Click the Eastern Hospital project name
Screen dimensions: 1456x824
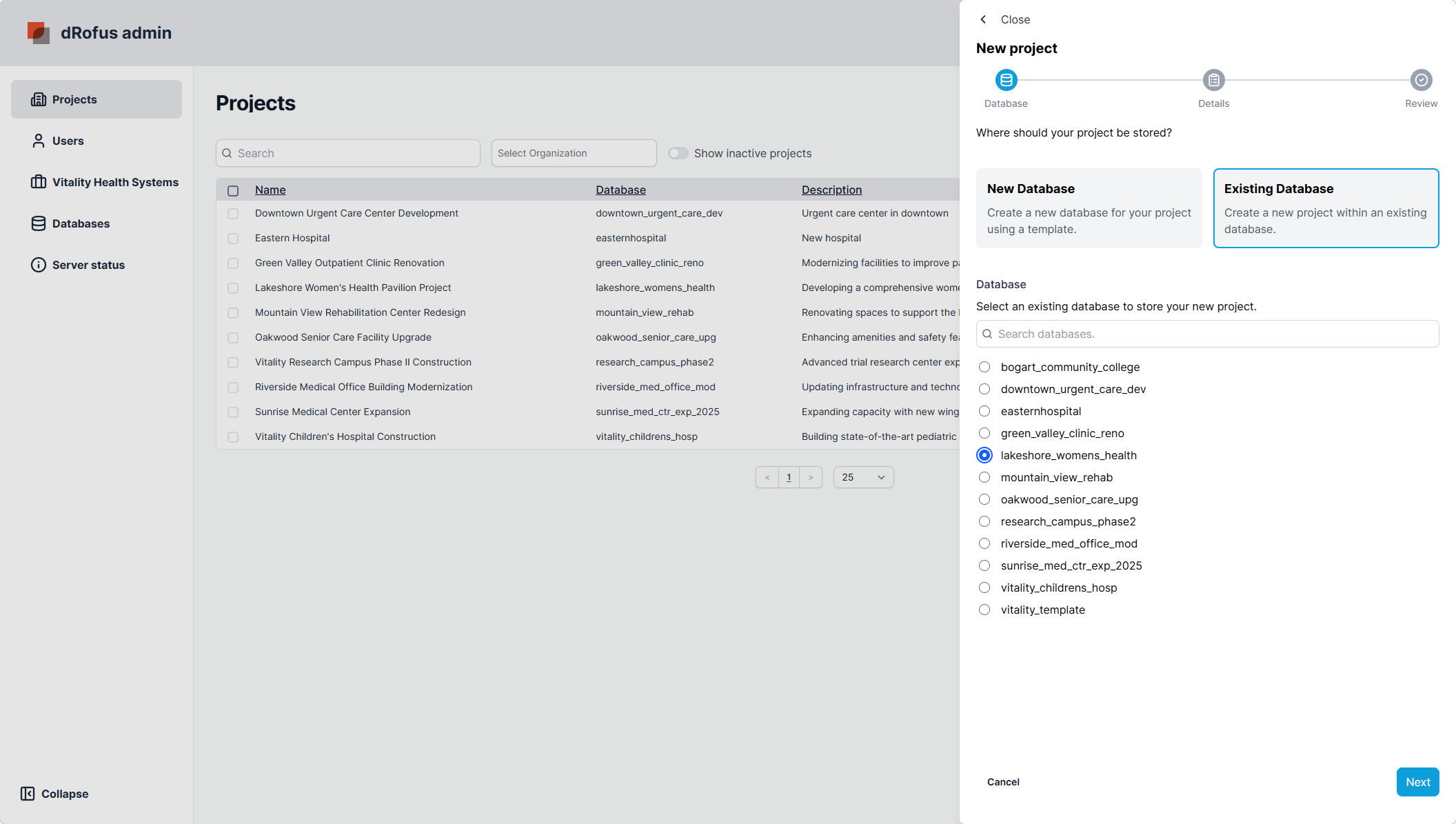(x=292, y=238)
